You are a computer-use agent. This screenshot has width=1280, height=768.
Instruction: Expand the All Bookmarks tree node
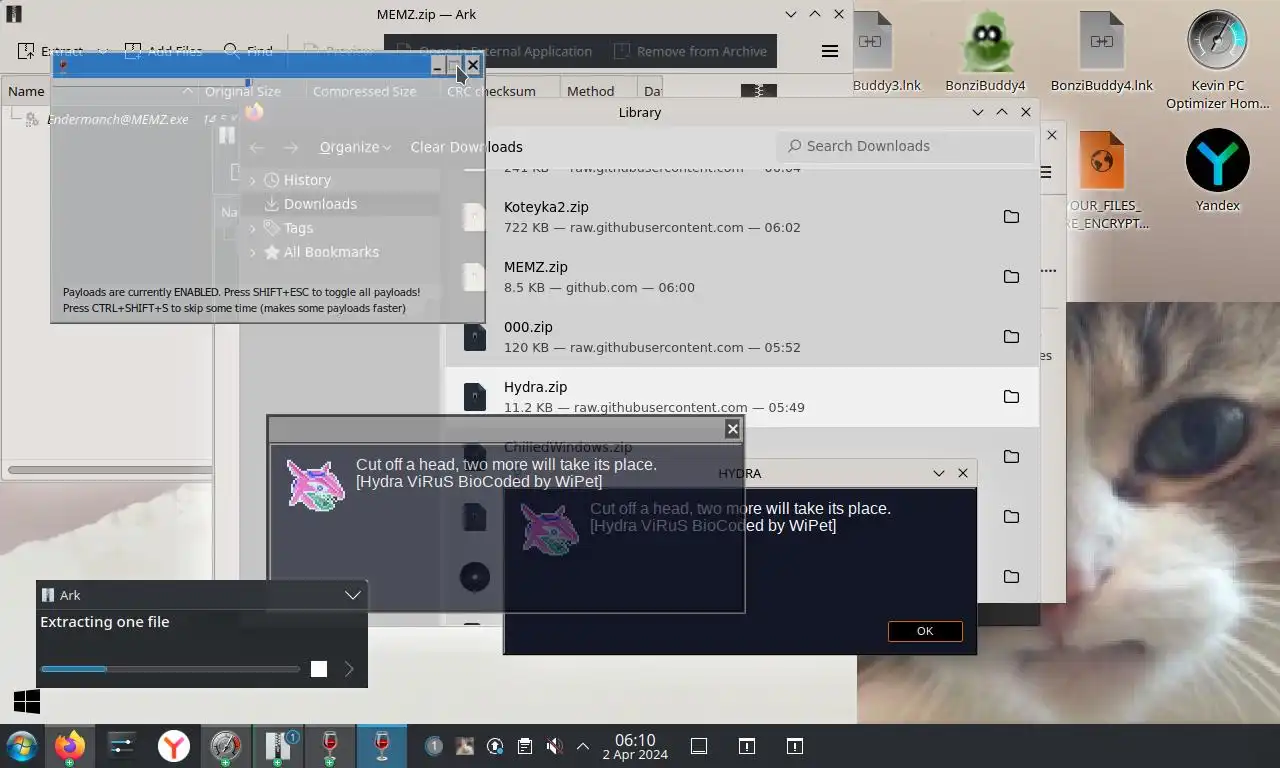(x=253, y=252)
